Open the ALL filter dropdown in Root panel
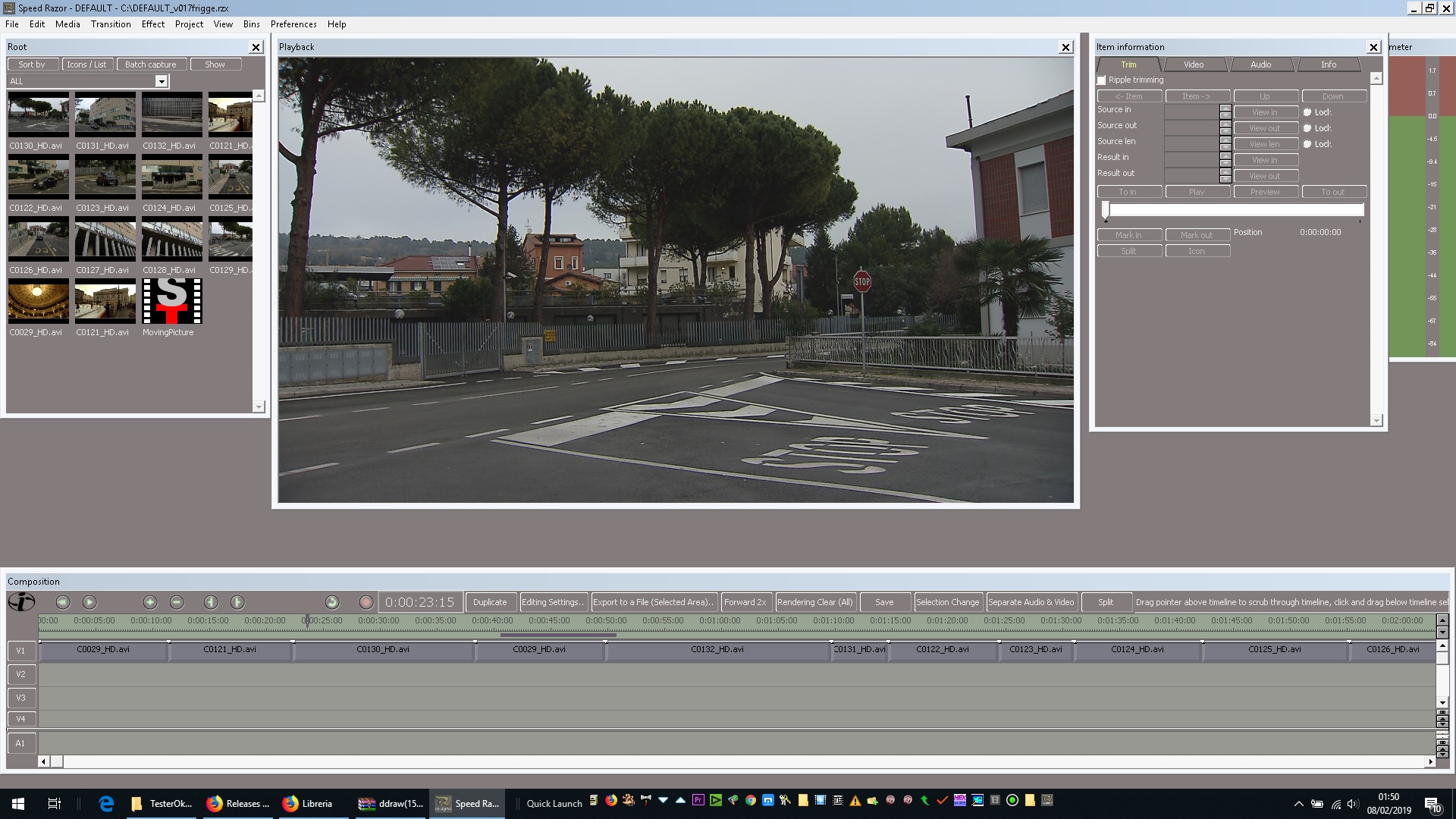This screenshot has height=819, width=1456. pos(162,81)
